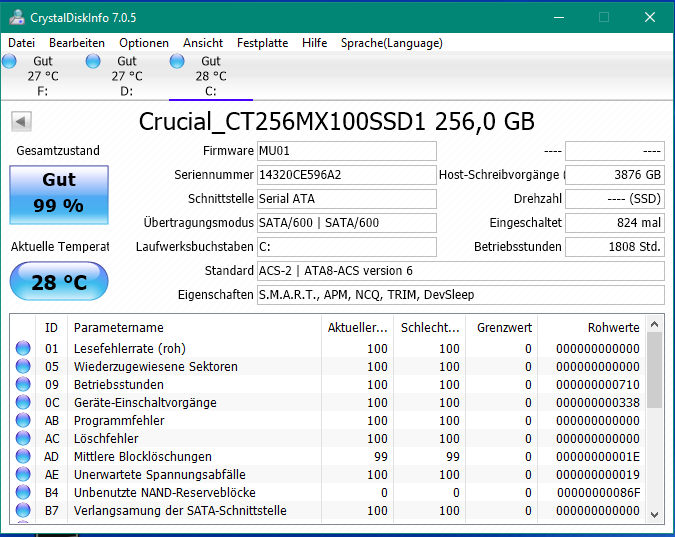Image resolution: width=675 pixels, height=537 pixels.
Task: Click the Aktueller... column header
Action: pos(357,328)
